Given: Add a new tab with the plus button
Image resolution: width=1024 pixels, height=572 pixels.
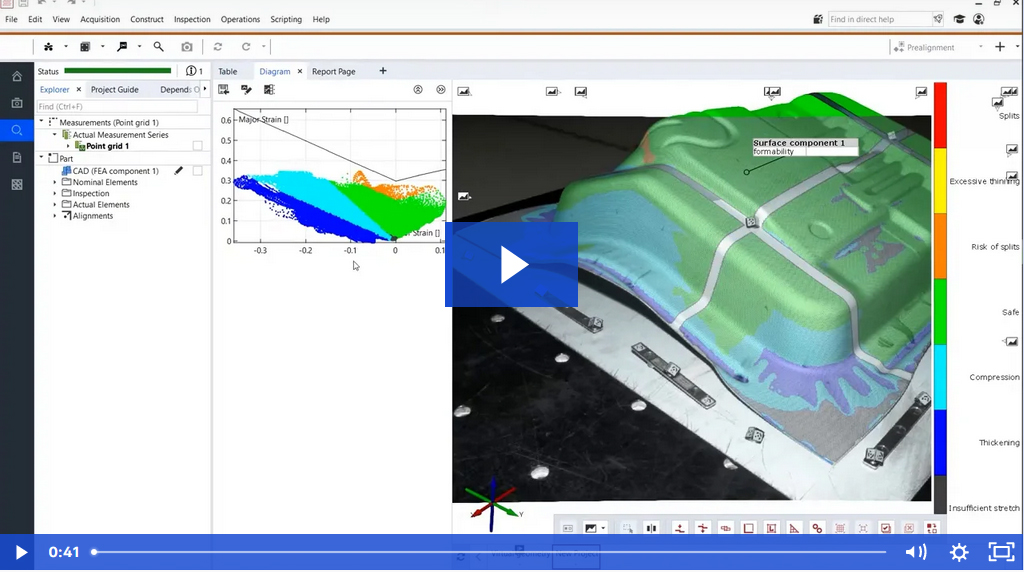Looking at the screenshot, I should point(383,71).
